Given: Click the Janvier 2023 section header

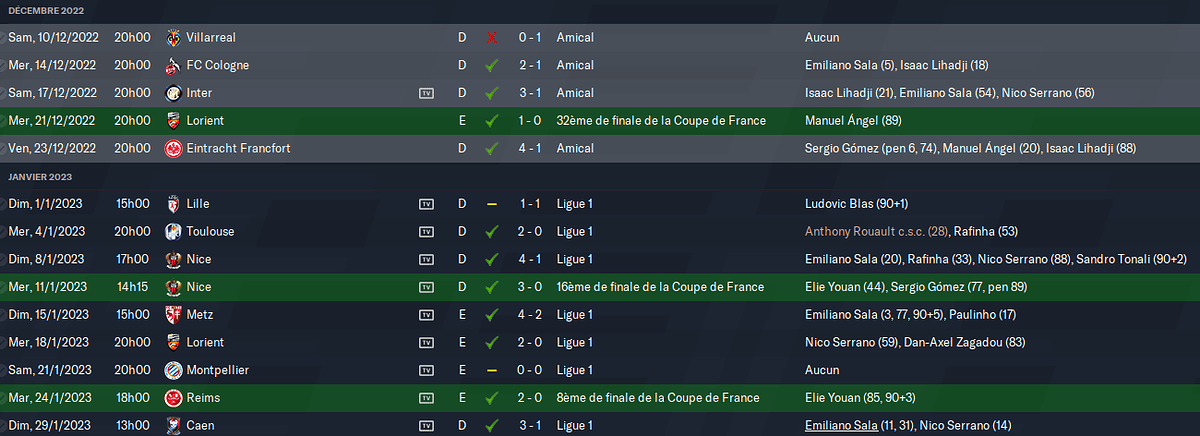Looking at the screenshot, I should coord(40,177).
